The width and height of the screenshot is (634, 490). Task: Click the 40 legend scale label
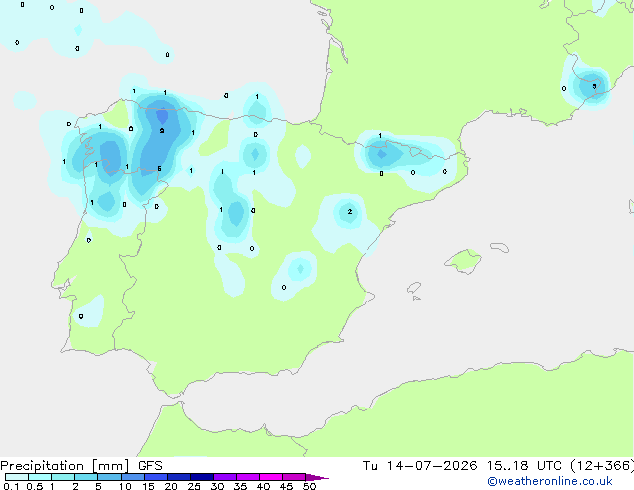pos(263,486)
